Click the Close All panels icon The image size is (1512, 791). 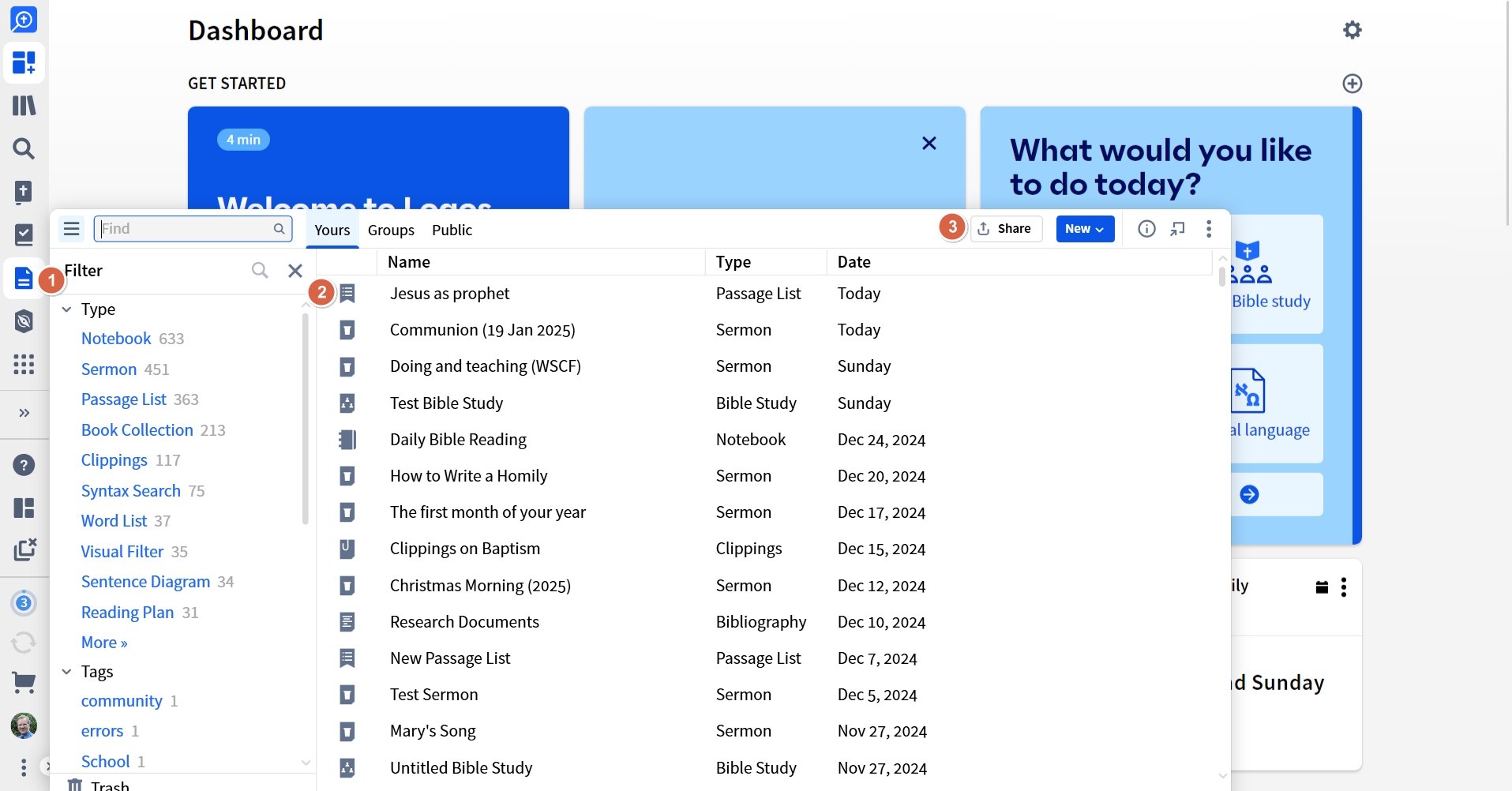(24, 549)
